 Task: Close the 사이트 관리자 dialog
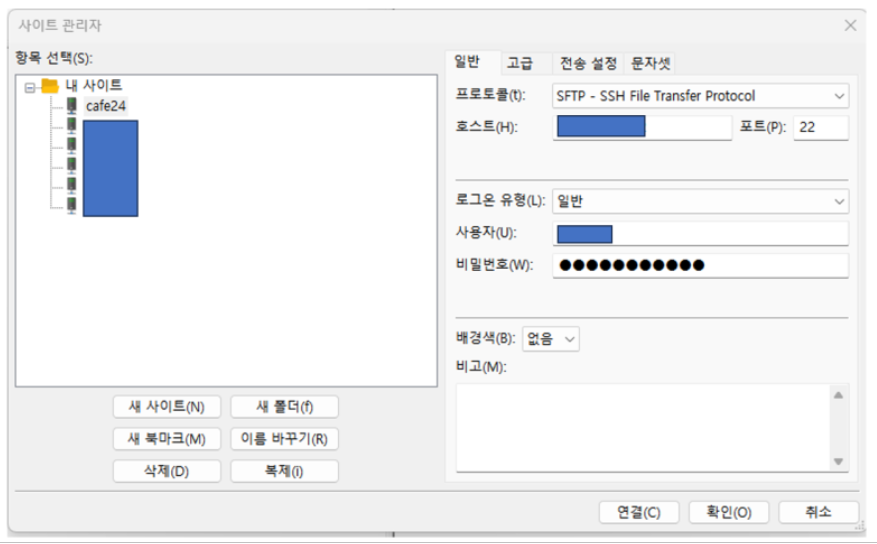[850, 25]
